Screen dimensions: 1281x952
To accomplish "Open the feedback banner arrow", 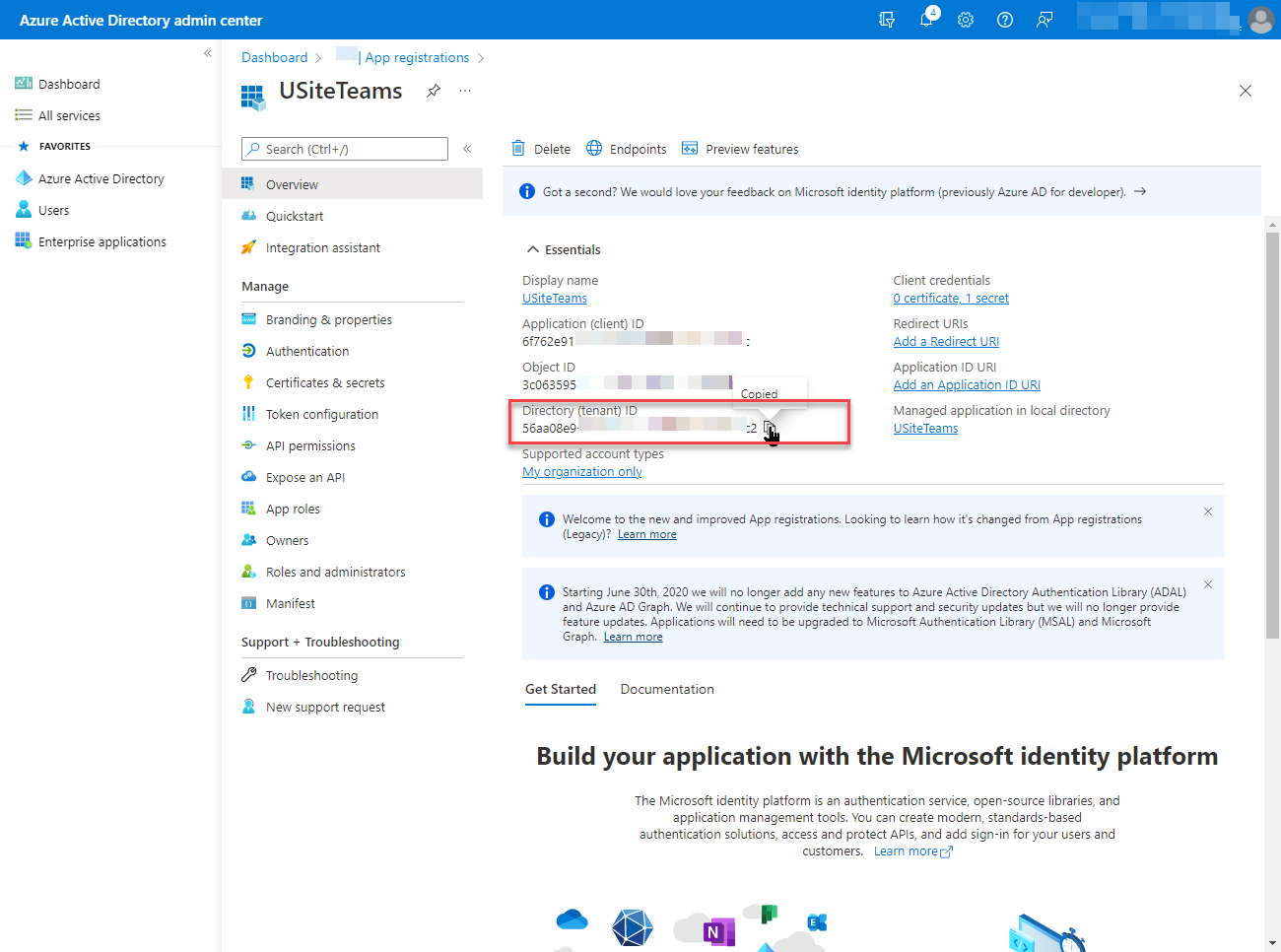I will [1140, 191].
